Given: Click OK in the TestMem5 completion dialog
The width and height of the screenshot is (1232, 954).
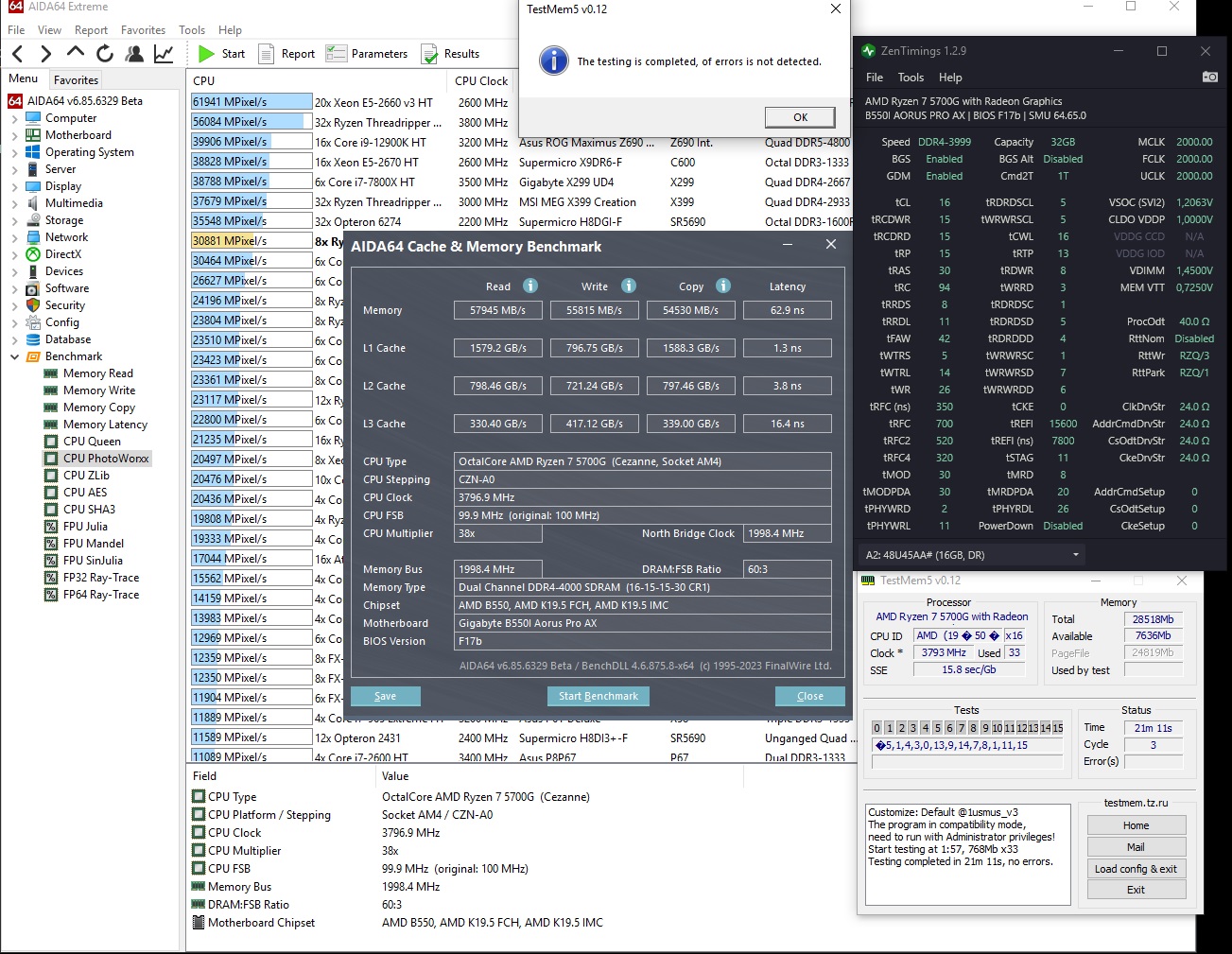Looking at the screenshot, I should click(x=800, y=117).
